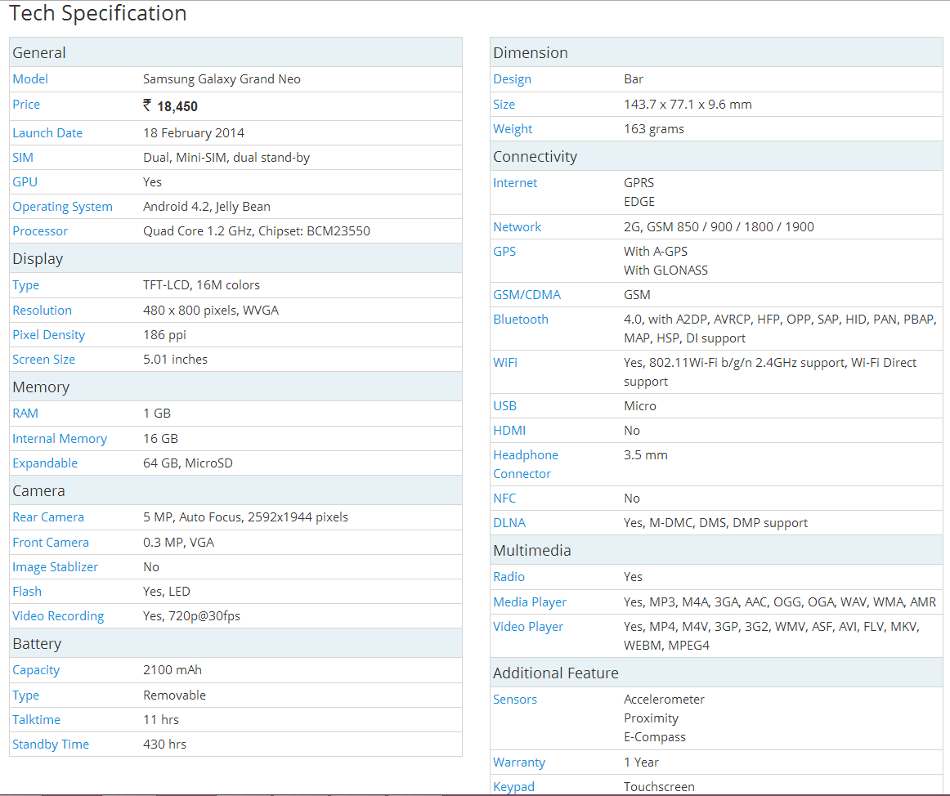Click the NFC label link
Viewport: 950px width, 796px height.
[504, 498]
